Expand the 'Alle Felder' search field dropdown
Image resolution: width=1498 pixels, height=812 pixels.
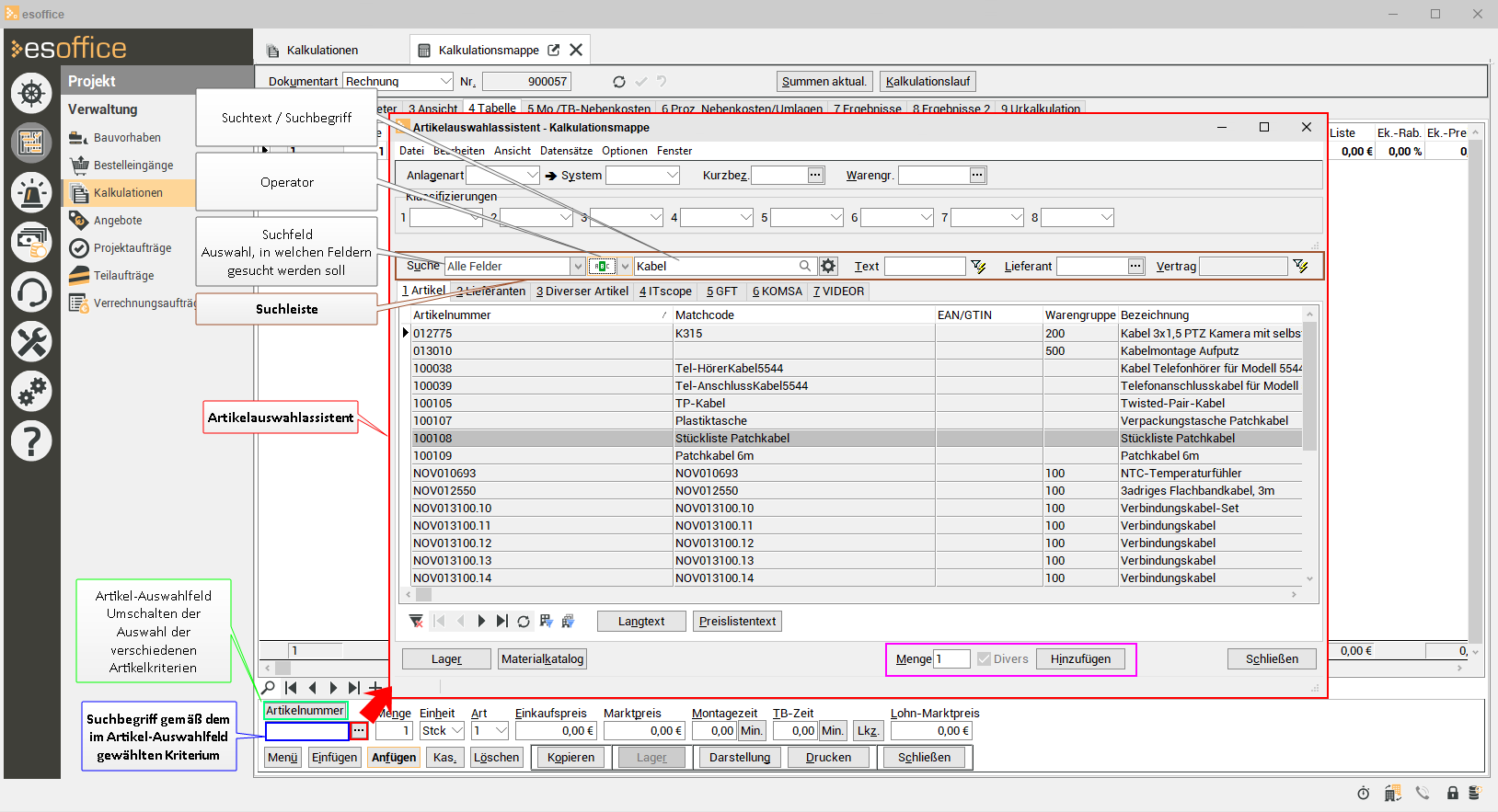click(x=578, y=266)
